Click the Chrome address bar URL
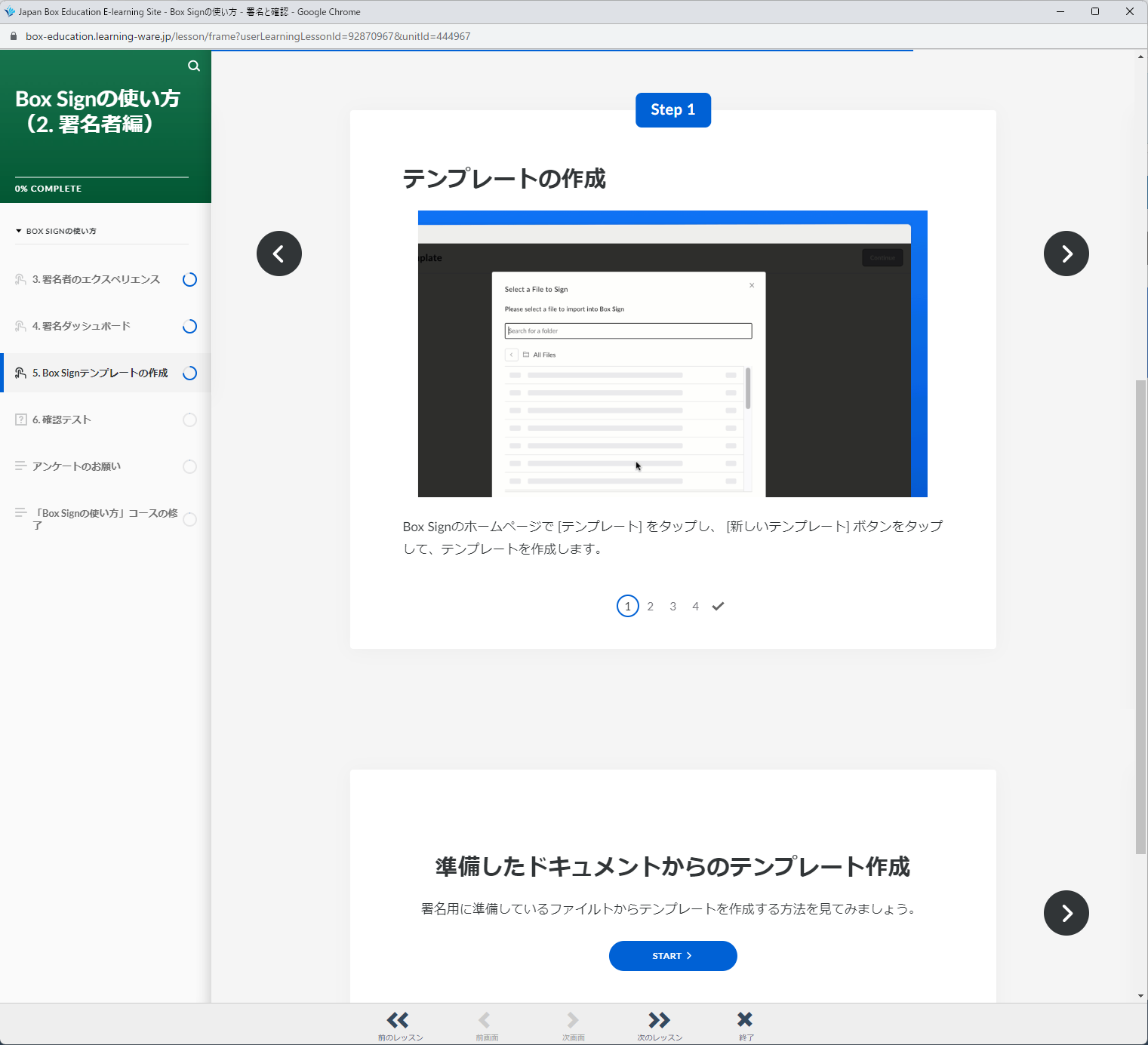Viewport: 1148px width, 1045px height. 248,36
